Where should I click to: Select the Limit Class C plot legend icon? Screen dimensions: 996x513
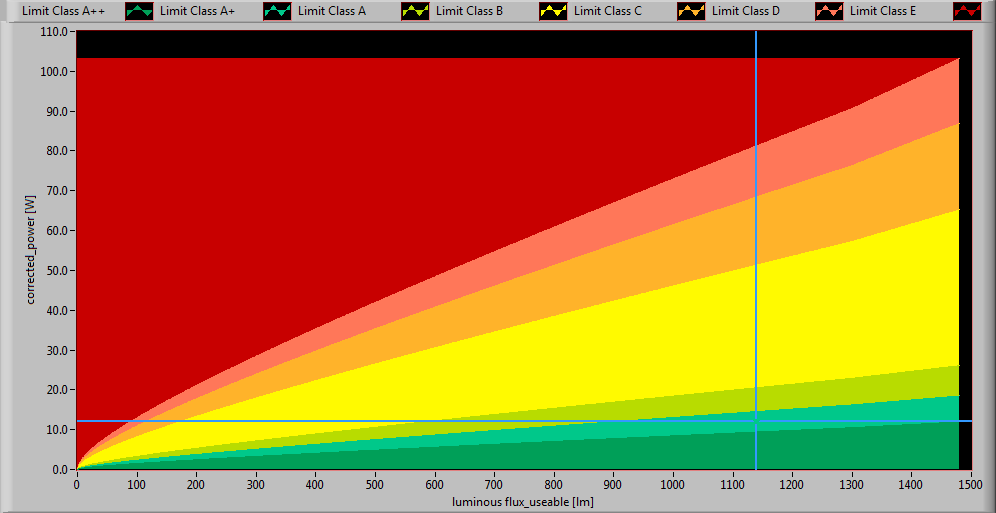coord(692,11)
